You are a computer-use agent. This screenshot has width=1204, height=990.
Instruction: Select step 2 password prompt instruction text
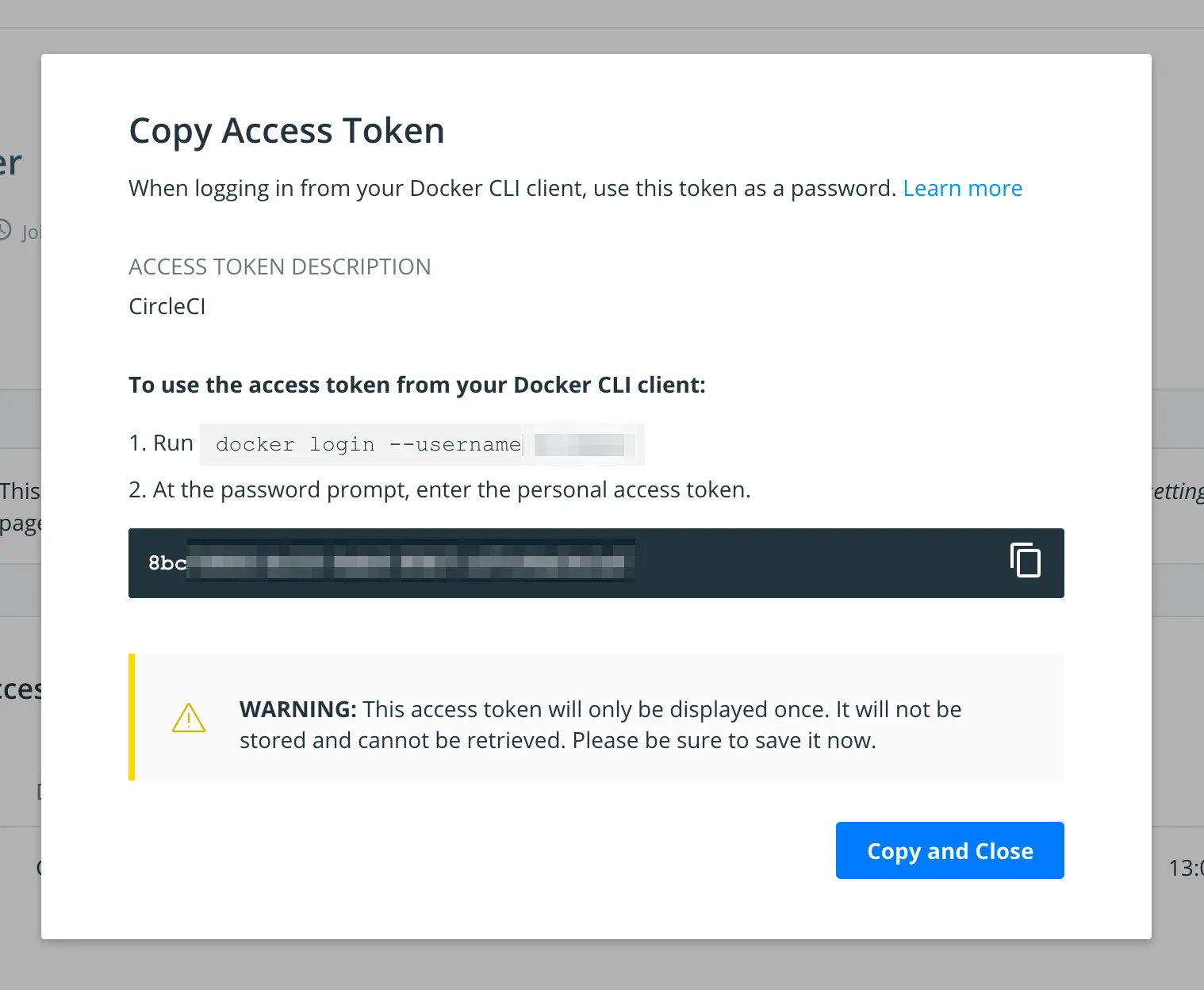coord(439,489)
